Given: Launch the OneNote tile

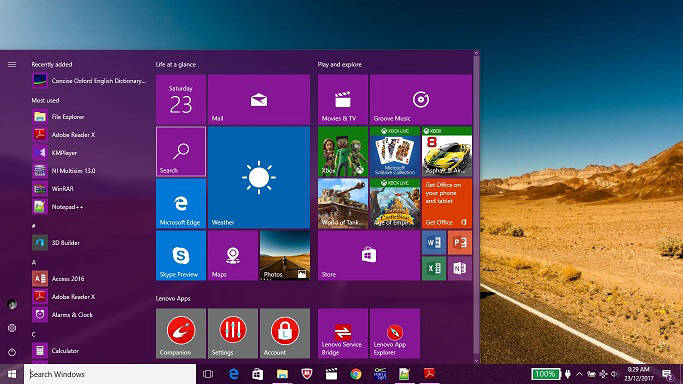Looking at the screenshot, I should [460, 268].
